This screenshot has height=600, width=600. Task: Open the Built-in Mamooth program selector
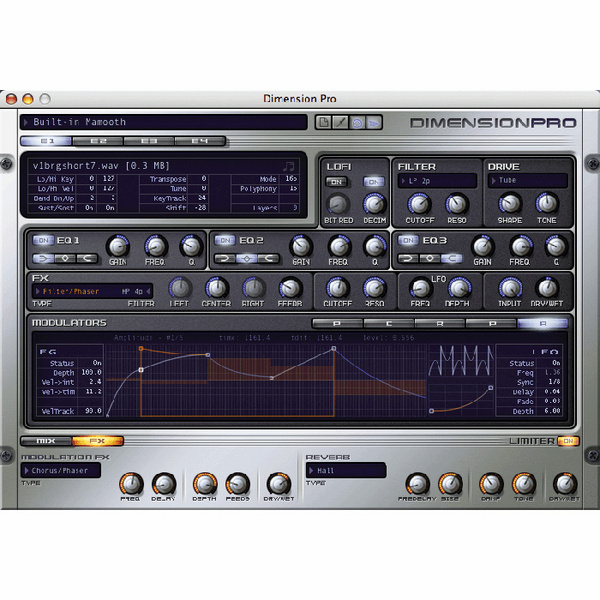[x=164, y=122]
